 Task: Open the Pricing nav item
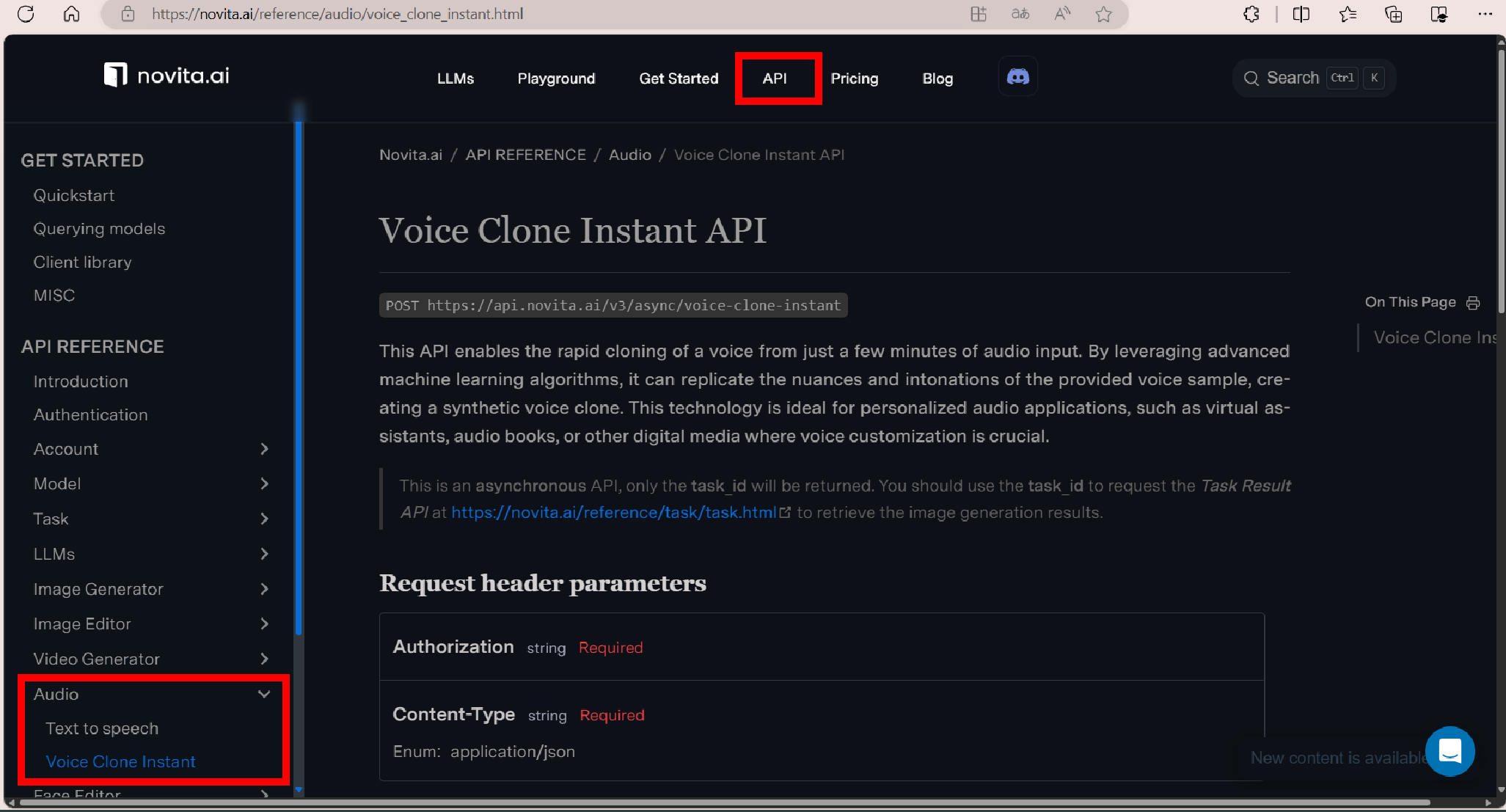[854, 78]
